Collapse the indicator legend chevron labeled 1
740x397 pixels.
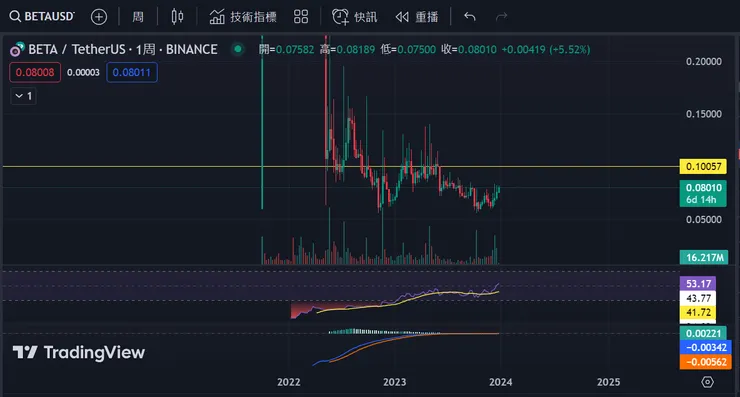23,96
